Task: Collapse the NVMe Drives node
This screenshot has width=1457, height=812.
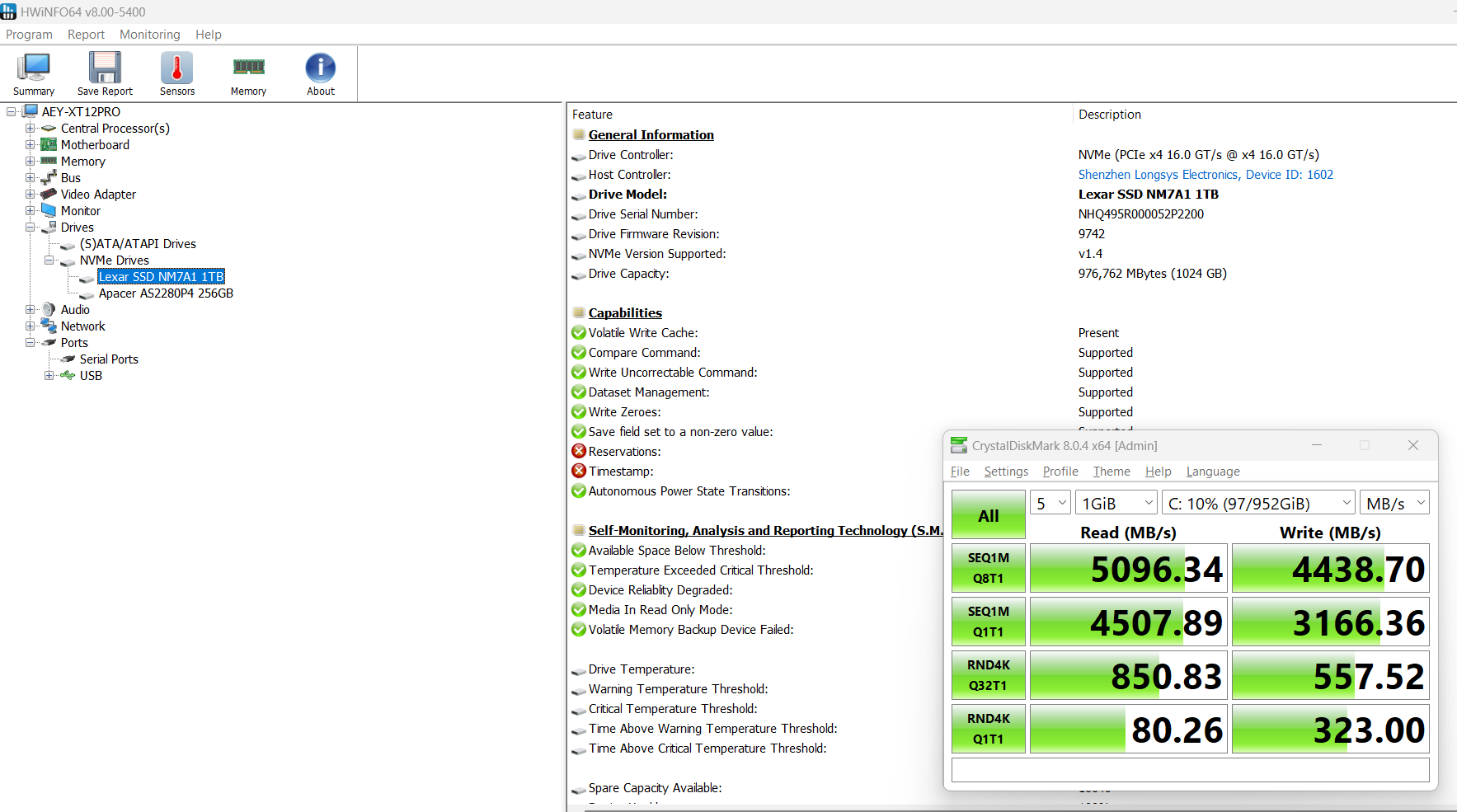Action: [49, 260]
